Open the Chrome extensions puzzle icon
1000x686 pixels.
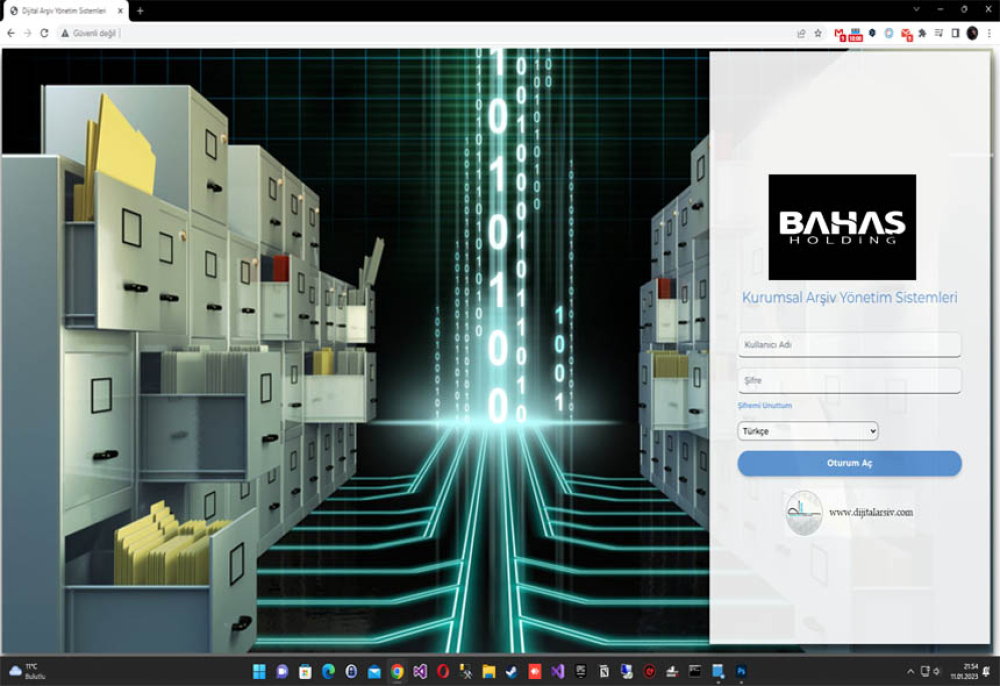(922, 33)
